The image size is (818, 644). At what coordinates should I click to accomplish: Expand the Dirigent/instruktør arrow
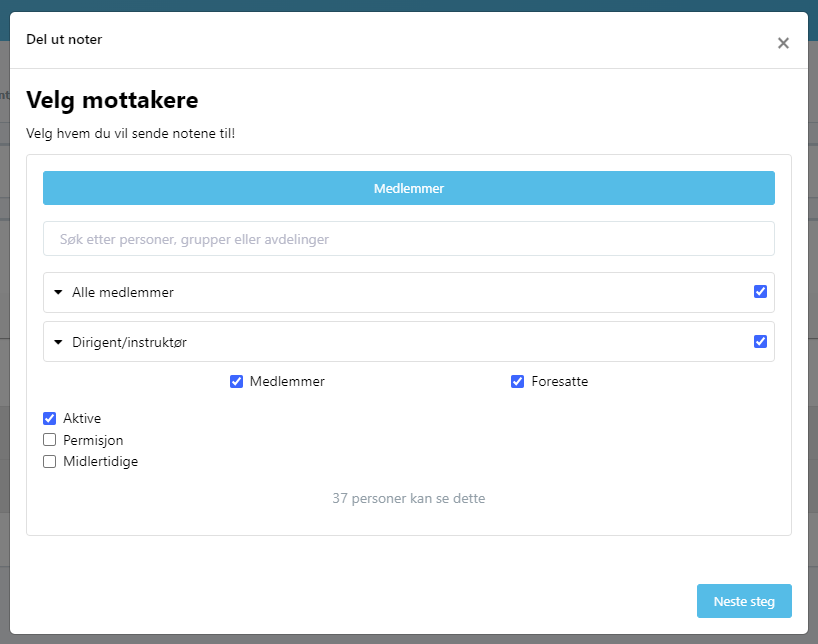(x=58, y=342)
